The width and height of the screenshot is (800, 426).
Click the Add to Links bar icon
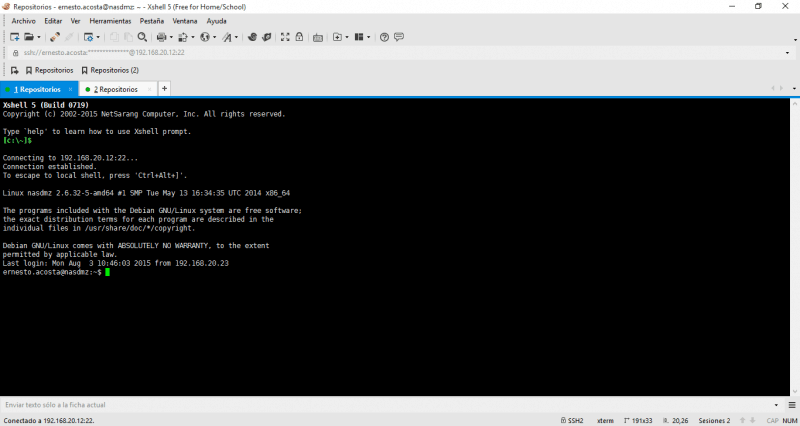pyautogui.click(x=15, y=70)
